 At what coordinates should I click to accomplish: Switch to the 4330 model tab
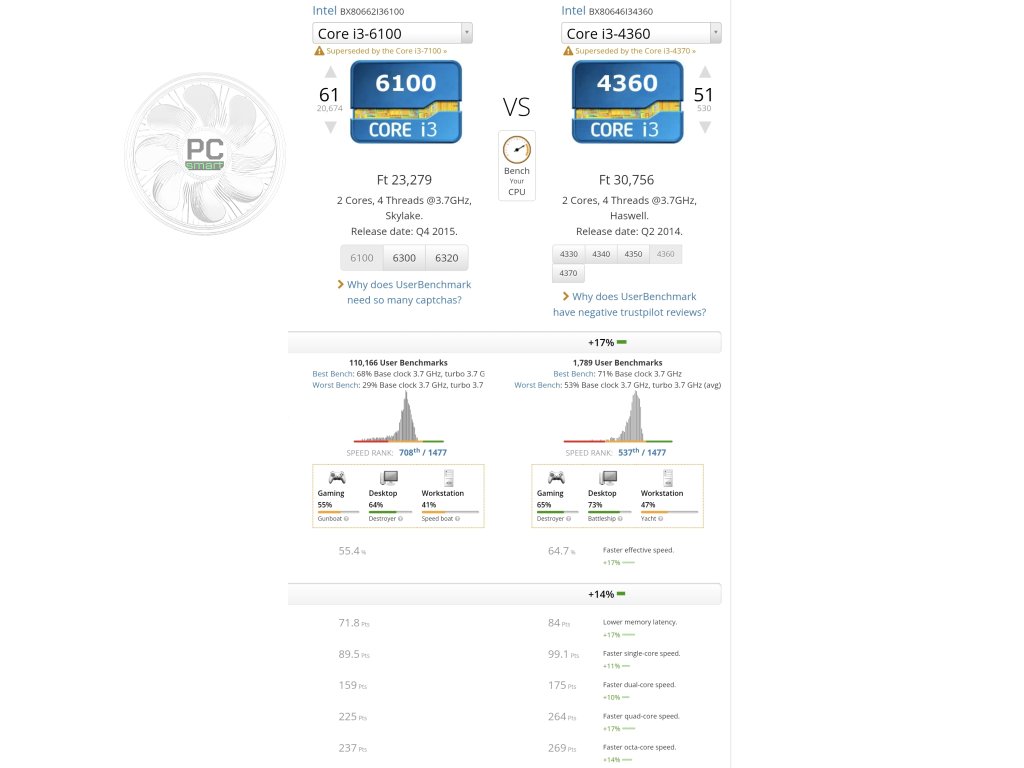click(x=569, y=254)
